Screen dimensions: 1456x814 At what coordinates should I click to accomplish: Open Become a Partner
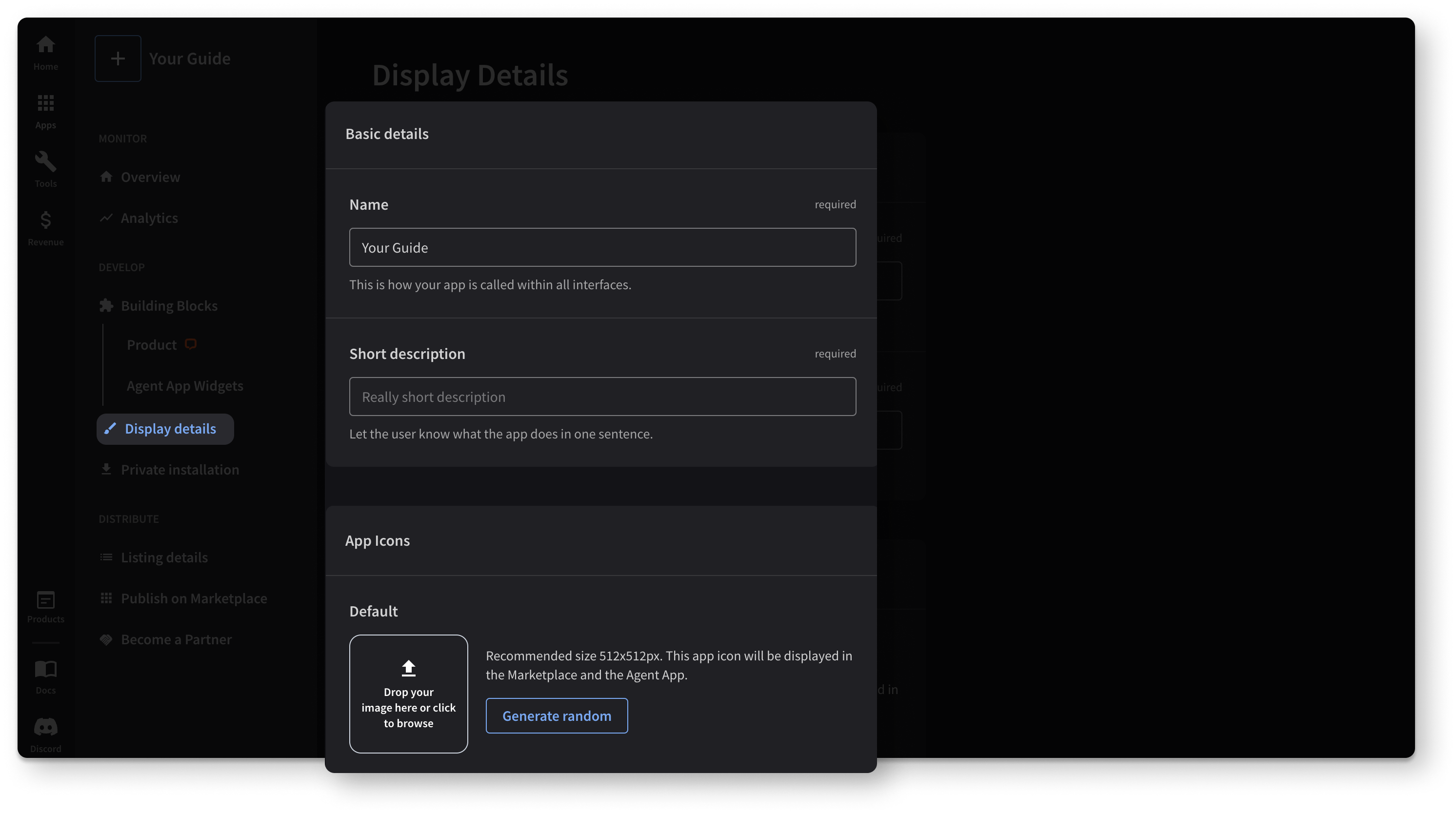[x=176, y=639]
